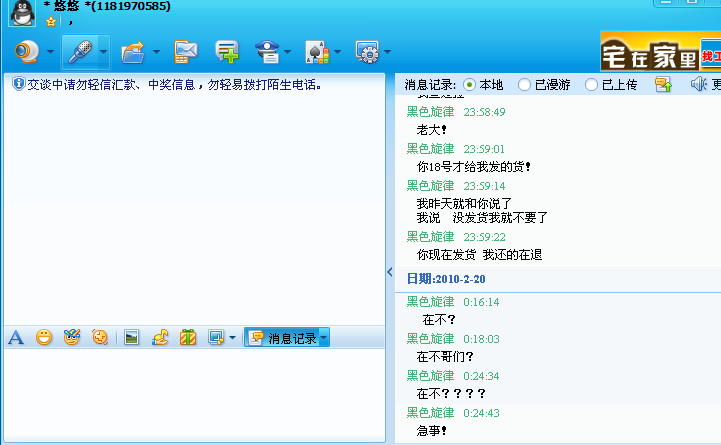
Task: Click the message 老大!
Action: (x=431, y=130)
